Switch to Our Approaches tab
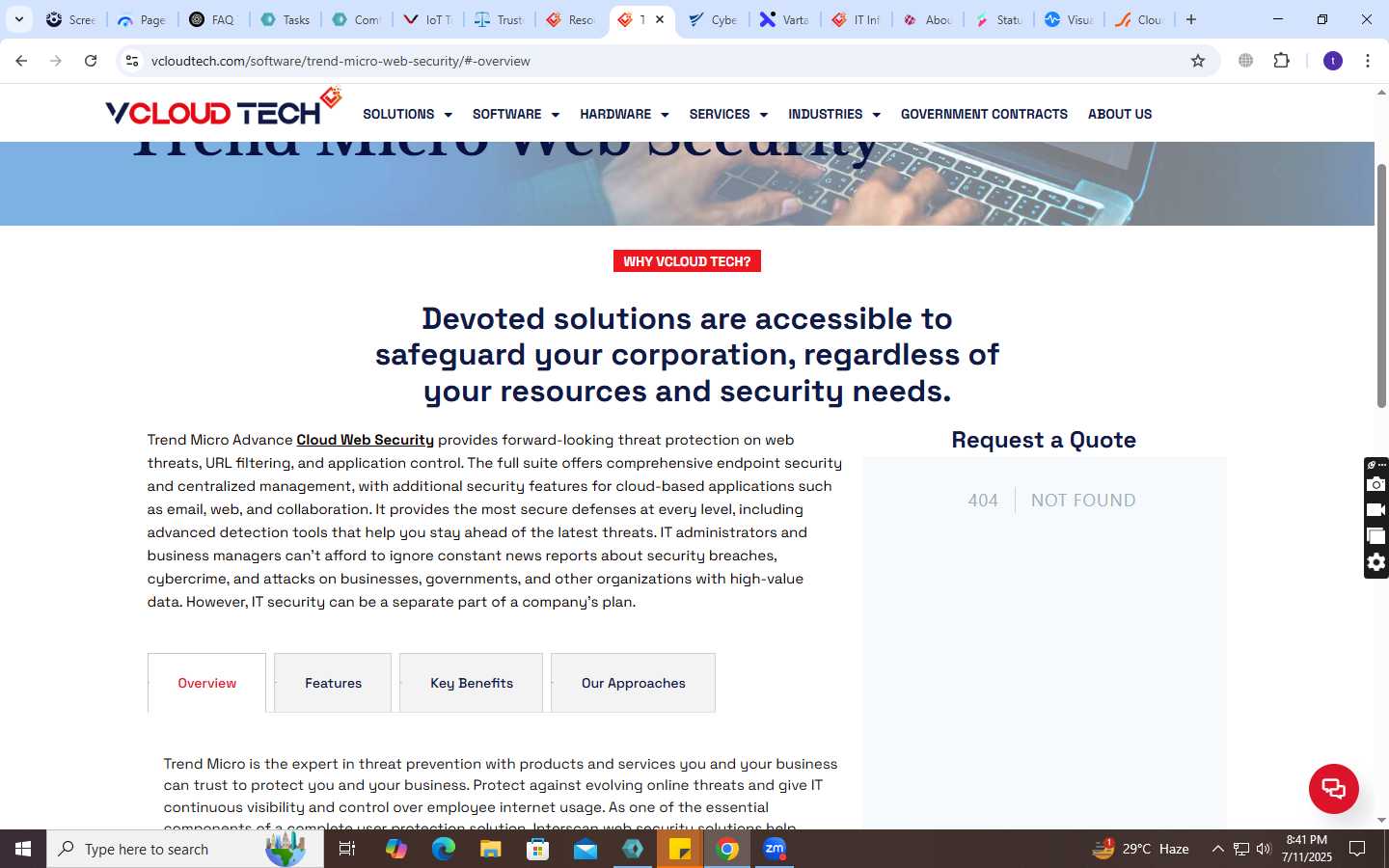Image resolution: width=1389 pixels, height=868 pixels. 633,683
